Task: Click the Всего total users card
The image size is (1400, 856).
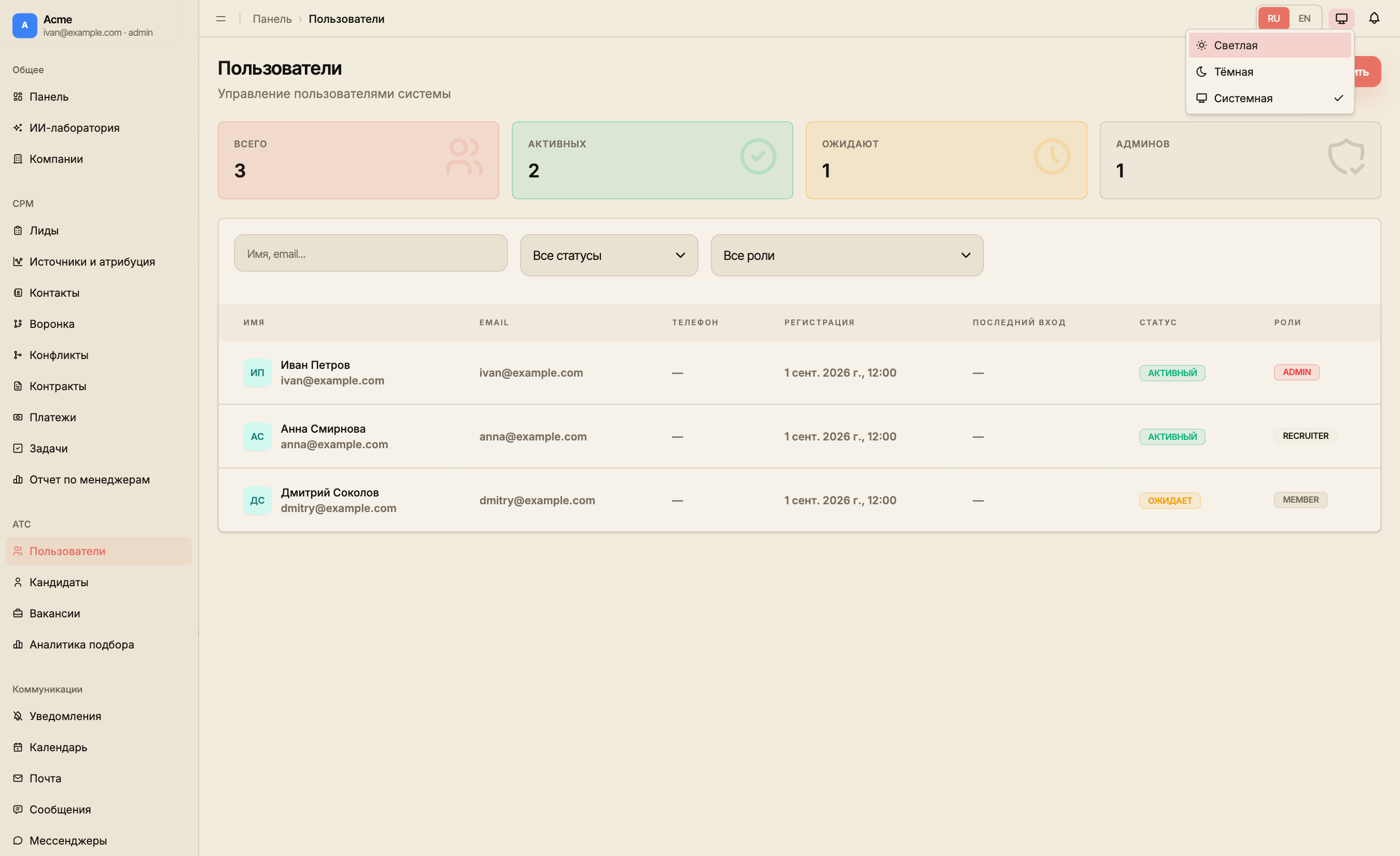Action: 358,160
